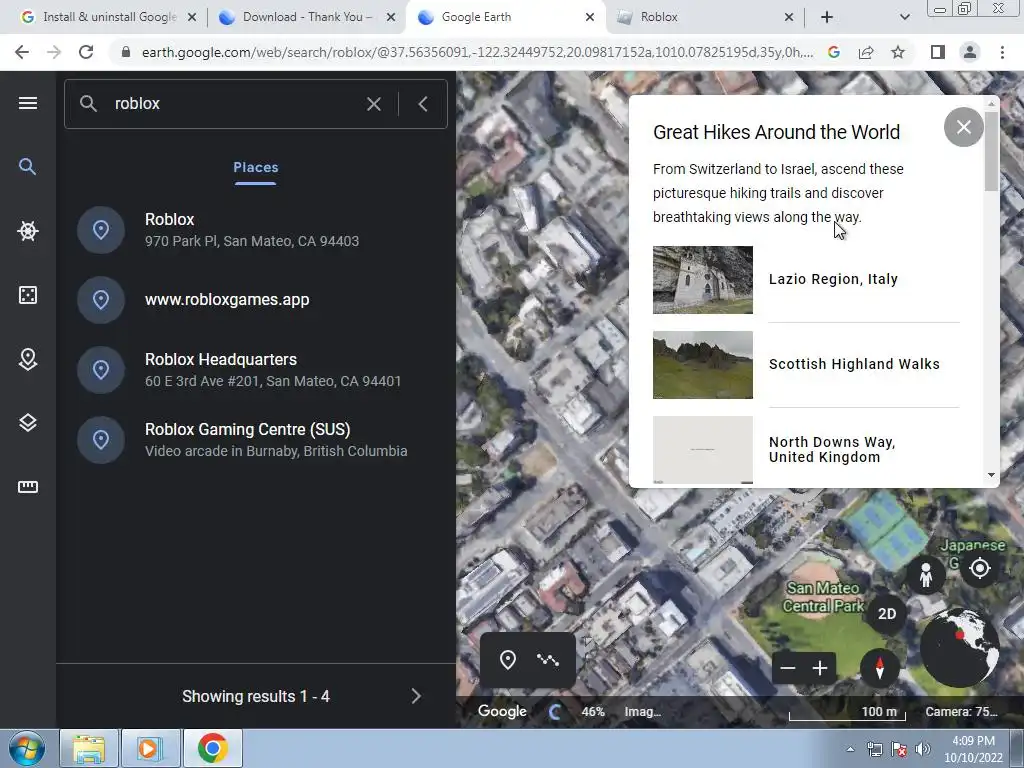Open media player from taskbar
This screenshot has height=768, width=1024.
point(150,748)
